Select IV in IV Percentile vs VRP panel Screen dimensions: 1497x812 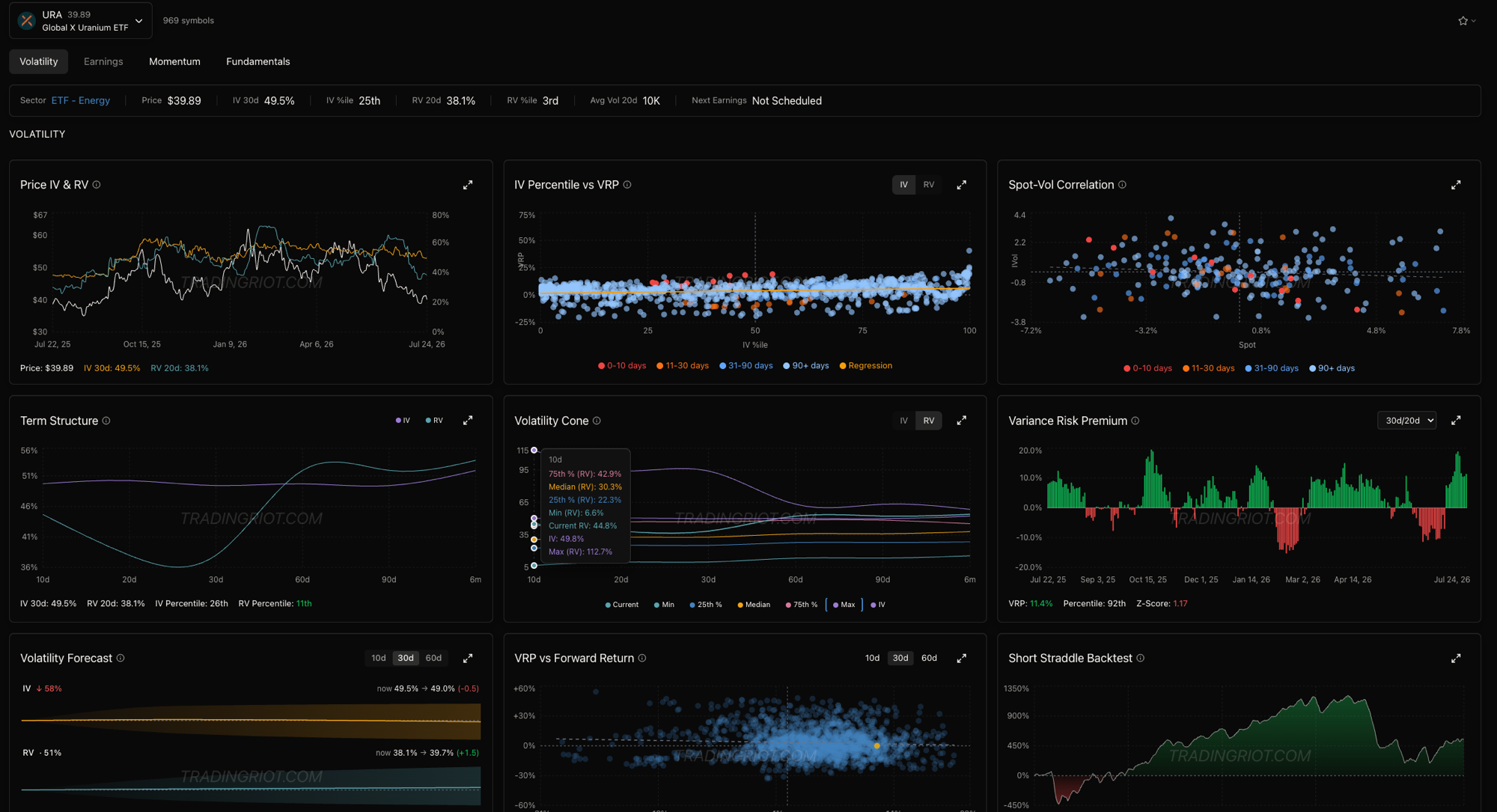(x=903, y=185)
